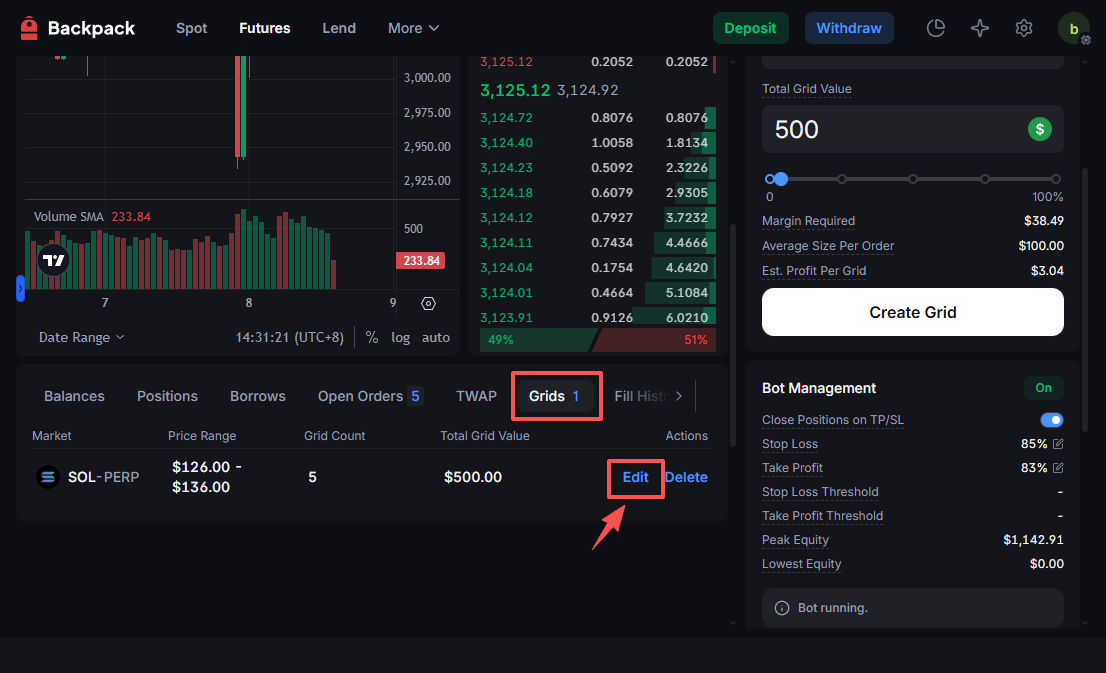Toggle Close Positions on TP/SL switch
This screenshot has width=1106, height=673.
pos(1051,420)
